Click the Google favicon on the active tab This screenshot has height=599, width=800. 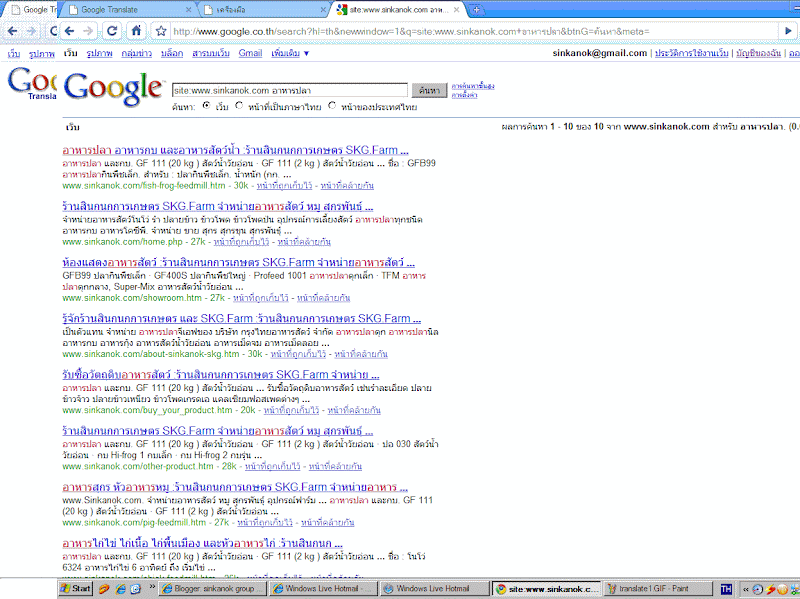click(x=342, y=9)
